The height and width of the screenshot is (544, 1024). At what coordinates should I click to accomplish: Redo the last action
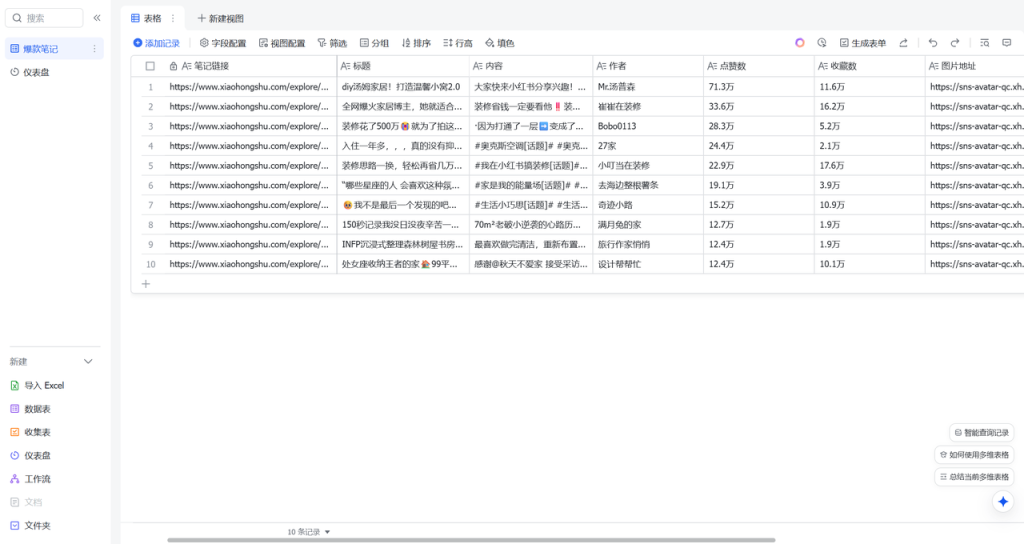click(955, 43)
